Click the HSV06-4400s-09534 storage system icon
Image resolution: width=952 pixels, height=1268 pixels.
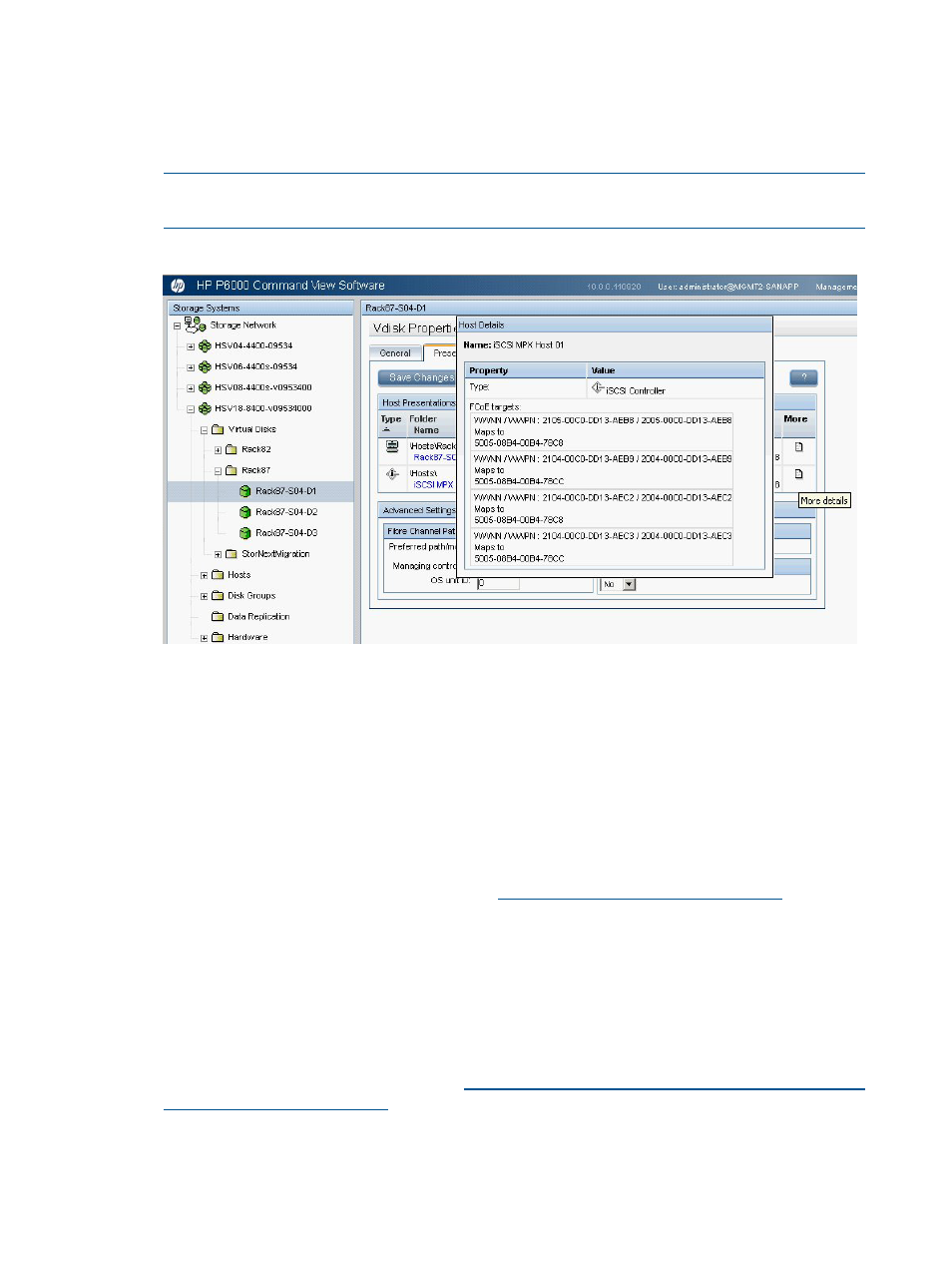(x=205, y=366)
